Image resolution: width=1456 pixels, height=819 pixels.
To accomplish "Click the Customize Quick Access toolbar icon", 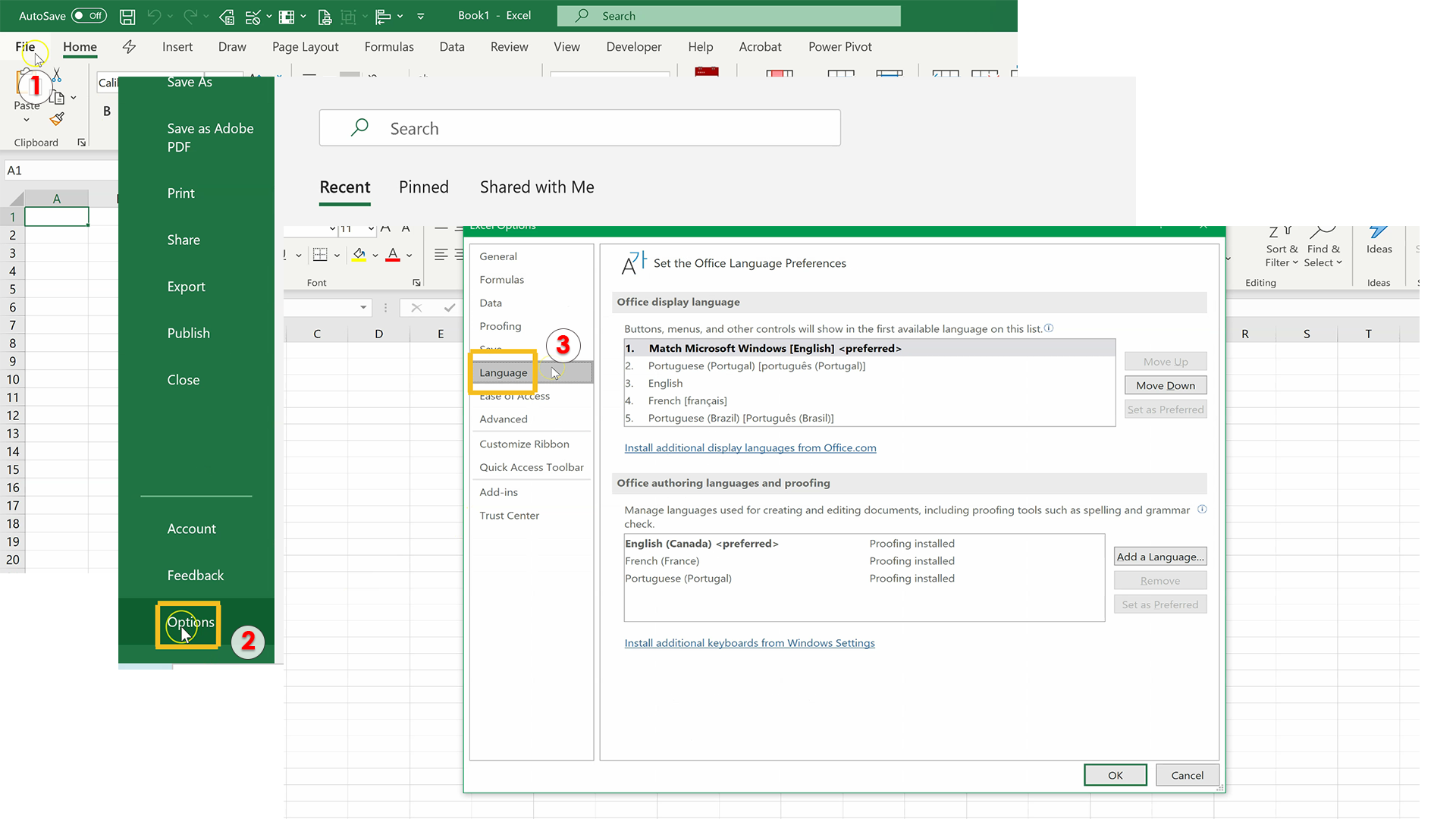I will click(421, 15).
